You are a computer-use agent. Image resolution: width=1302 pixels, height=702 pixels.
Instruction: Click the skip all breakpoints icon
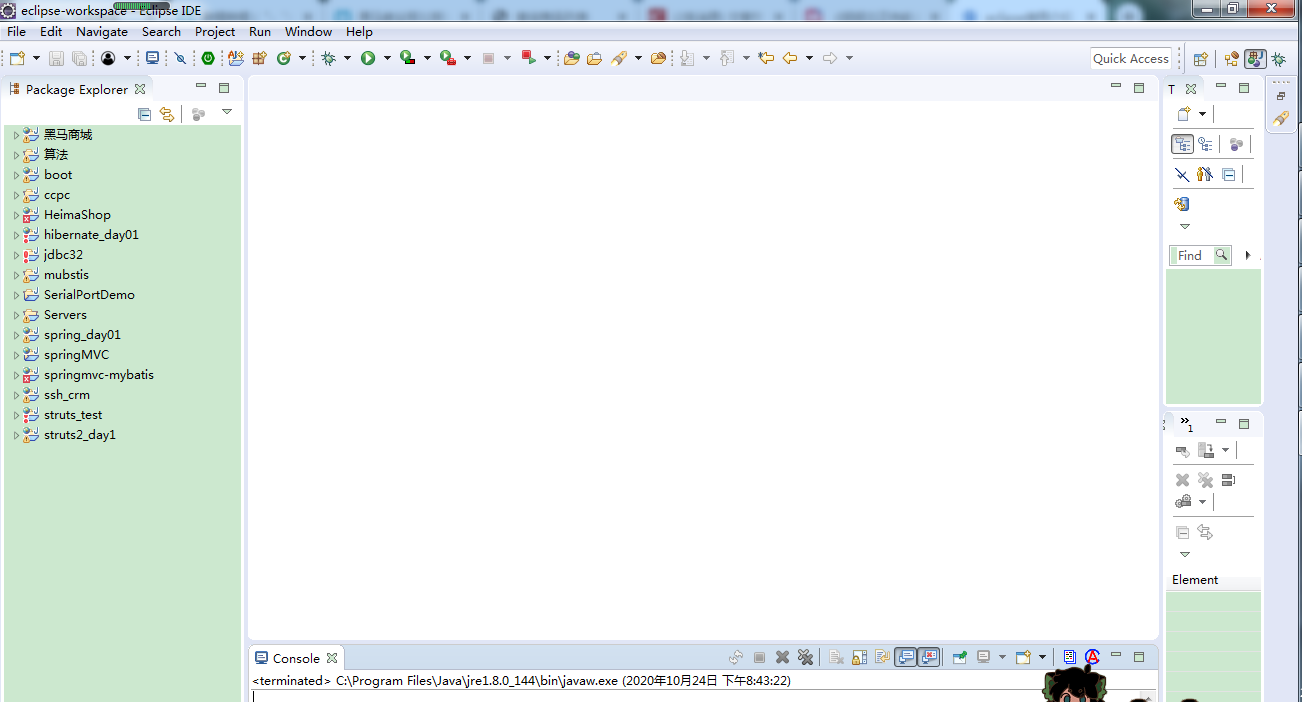[x=180, y=58]
